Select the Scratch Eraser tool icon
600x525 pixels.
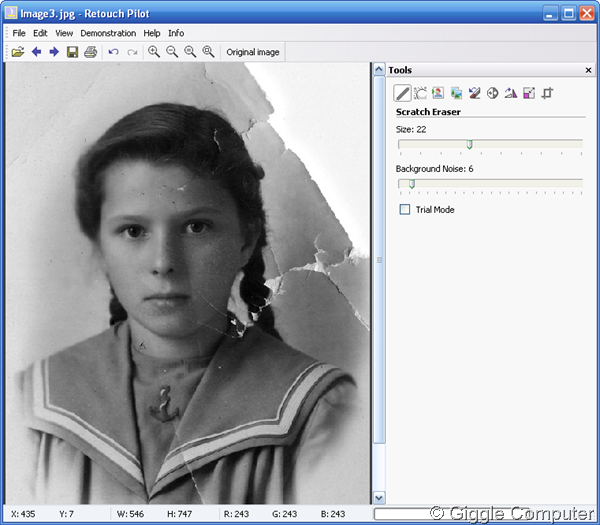(402, 93)
